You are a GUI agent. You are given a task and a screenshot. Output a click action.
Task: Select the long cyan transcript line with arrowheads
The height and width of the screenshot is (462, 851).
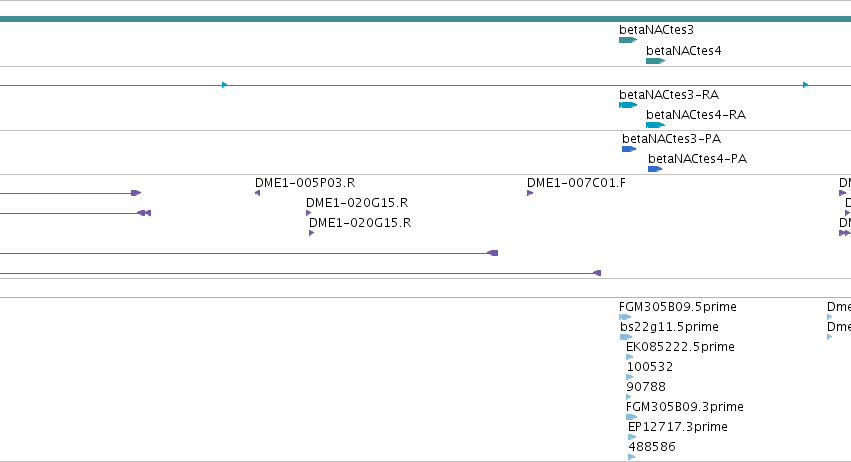426,85
